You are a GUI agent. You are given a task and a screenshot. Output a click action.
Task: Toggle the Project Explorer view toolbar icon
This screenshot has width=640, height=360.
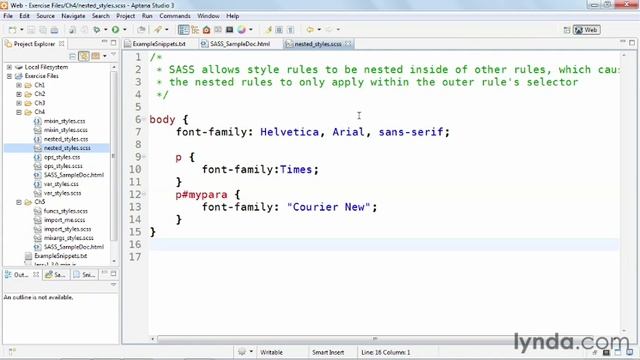[184, 30]
